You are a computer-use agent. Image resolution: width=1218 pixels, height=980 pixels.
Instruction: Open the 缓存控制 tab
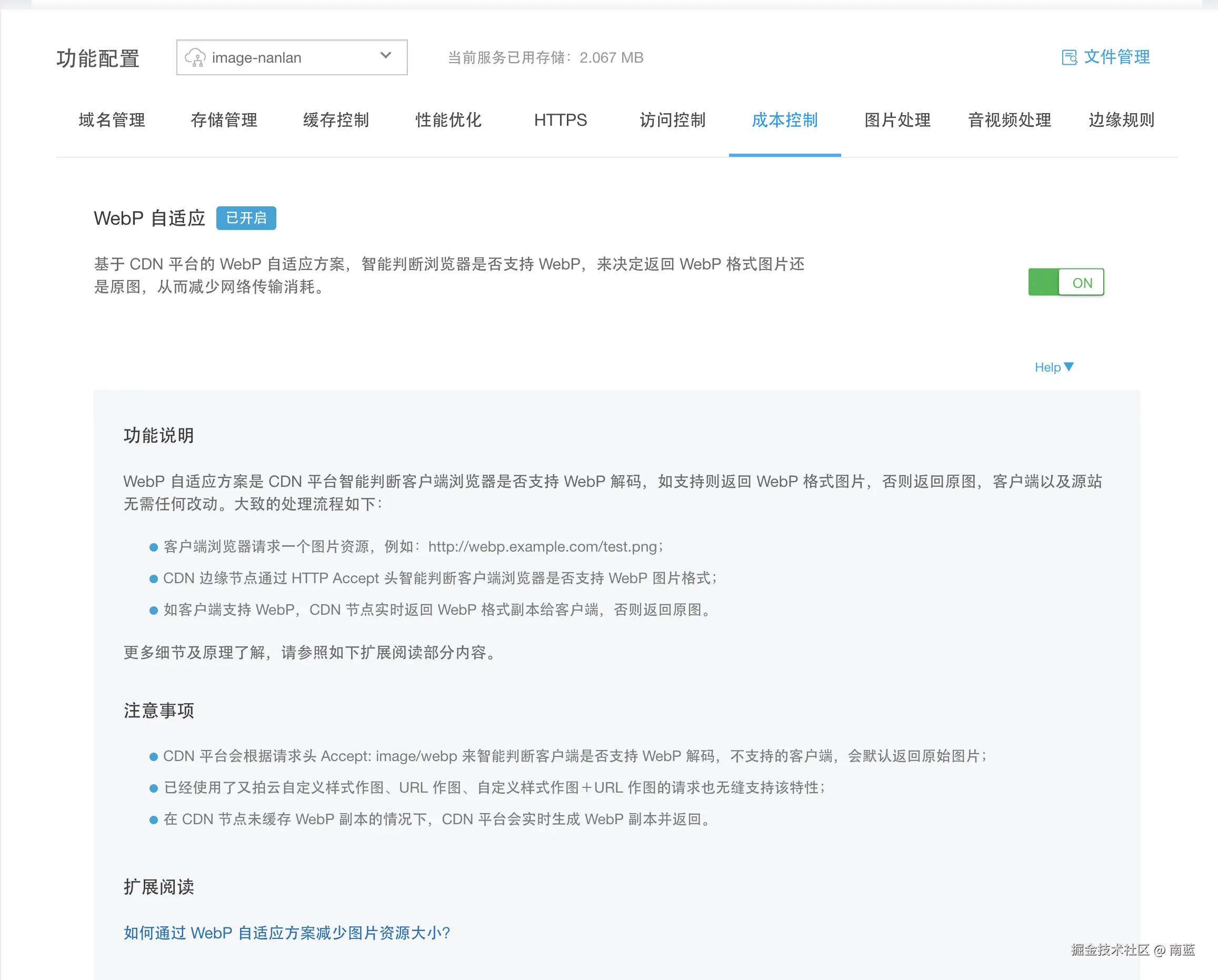(x=336, y=121)
